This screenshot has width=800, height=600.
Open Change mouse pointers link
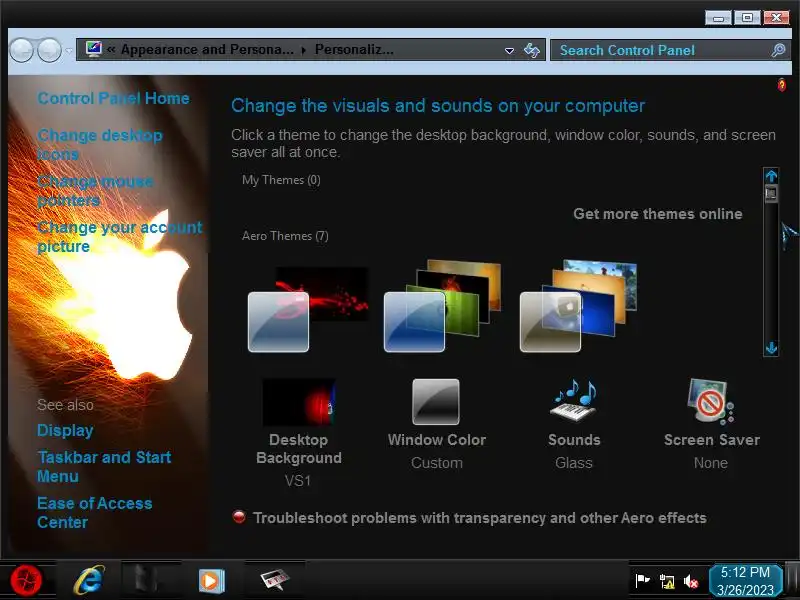(95, 190)
